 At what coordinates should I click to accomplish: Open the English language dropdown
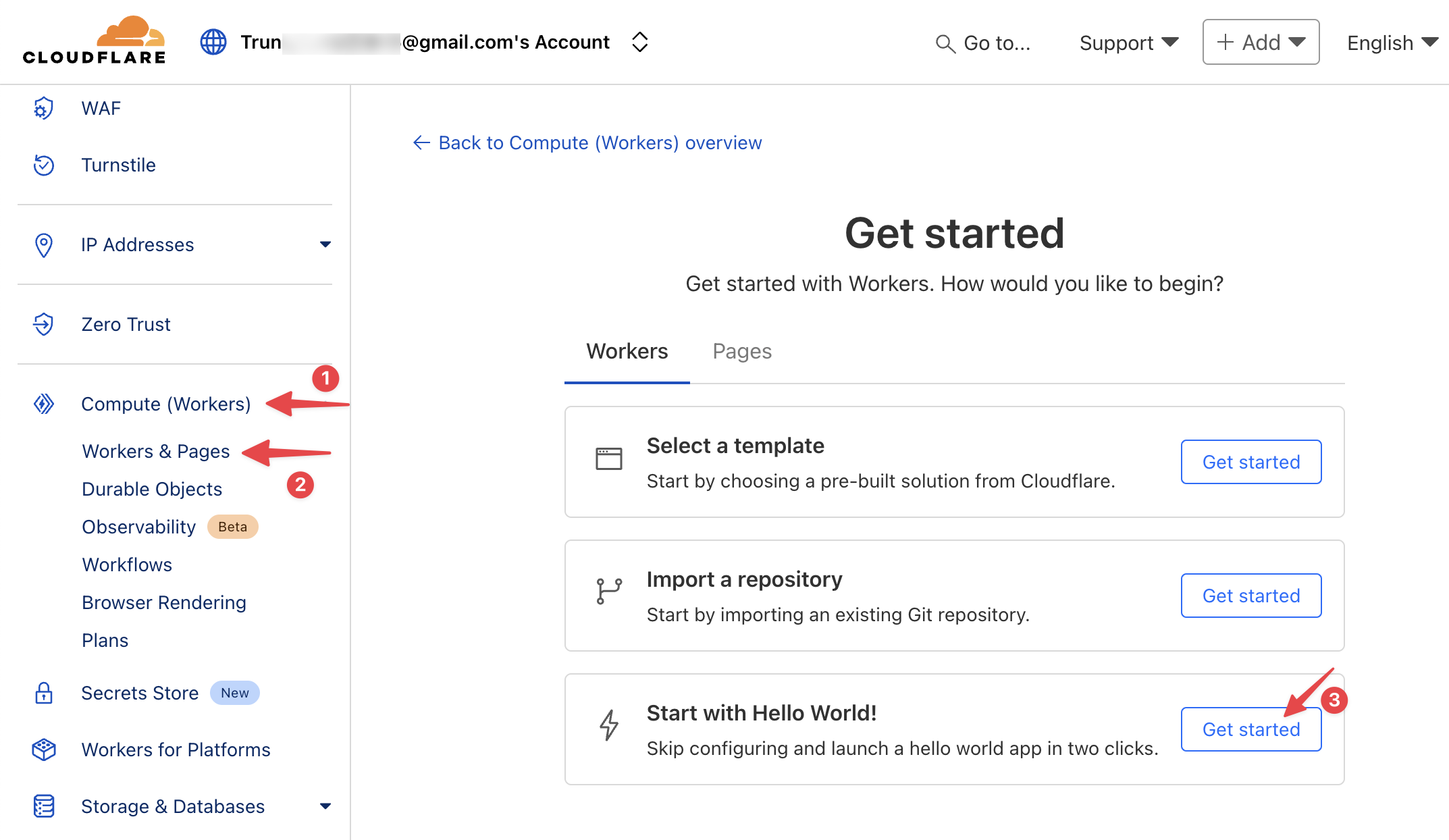[x=1392, y=43]
